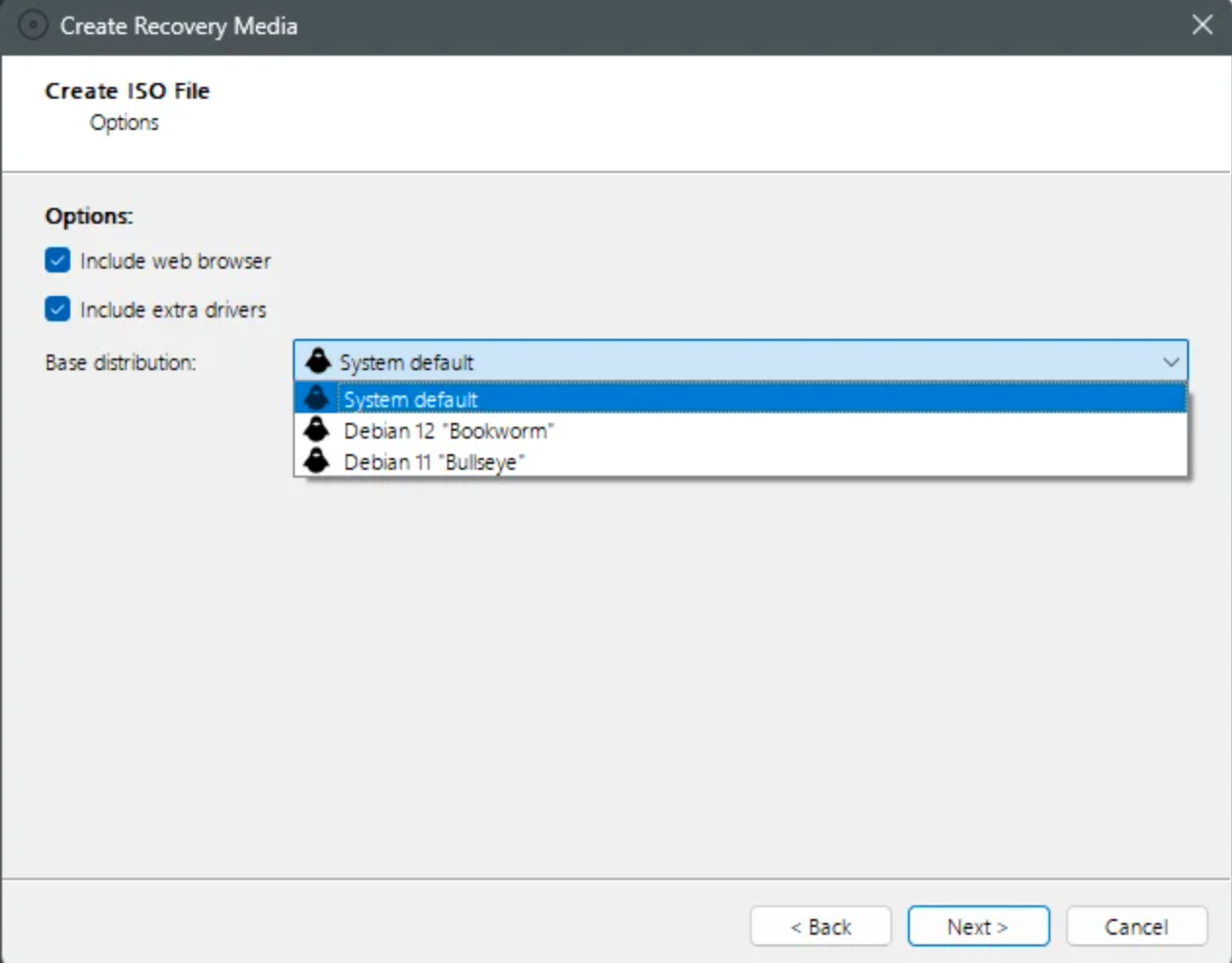Screen dimensions: 1232x963
Task: Click the "Include web browser" label text
Action: (175, 261)
